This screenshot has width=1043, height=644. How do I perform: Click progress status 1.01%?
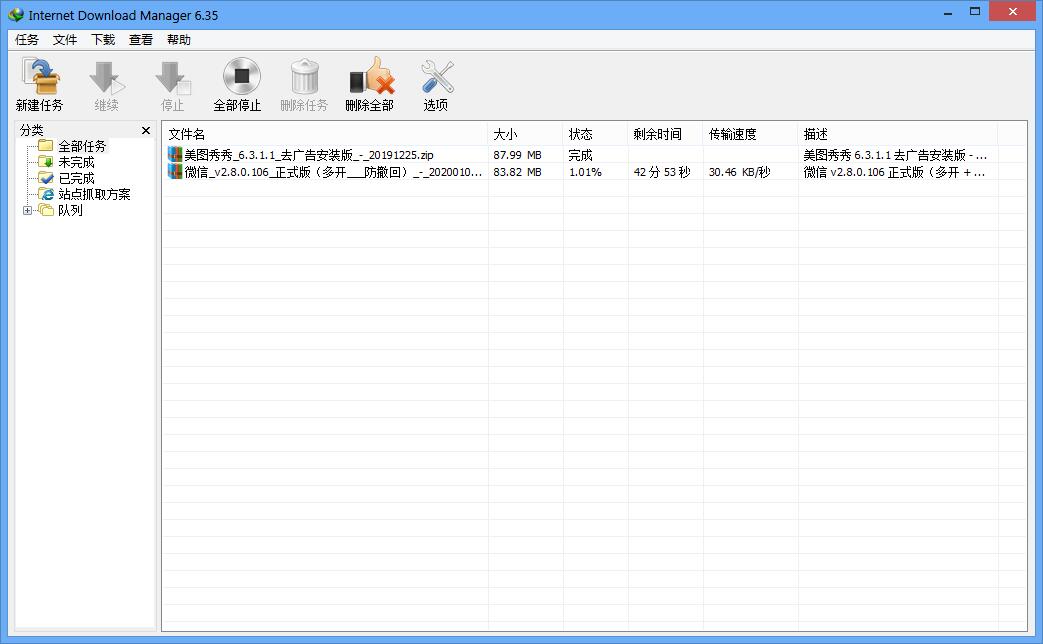pyautogui.click(x=585, y=172)
